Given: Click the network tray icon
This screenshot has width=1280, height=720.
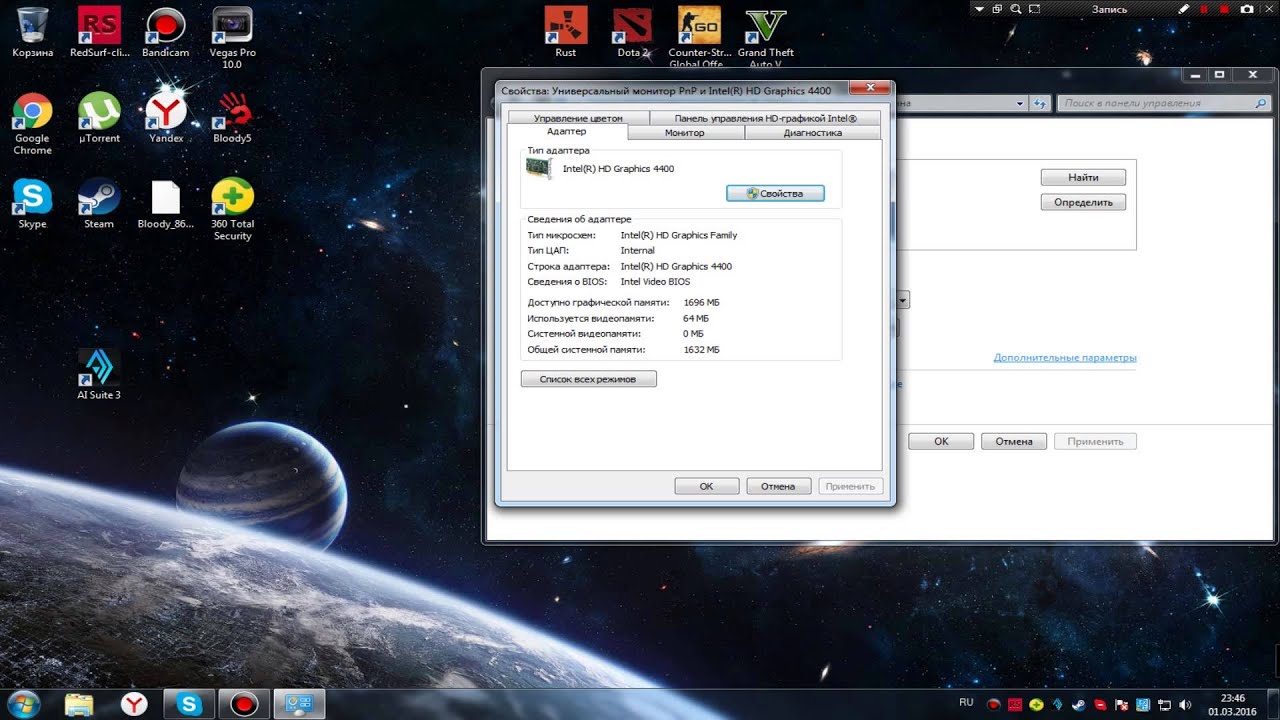Looking at the screenshot, I should [1167, 704].
